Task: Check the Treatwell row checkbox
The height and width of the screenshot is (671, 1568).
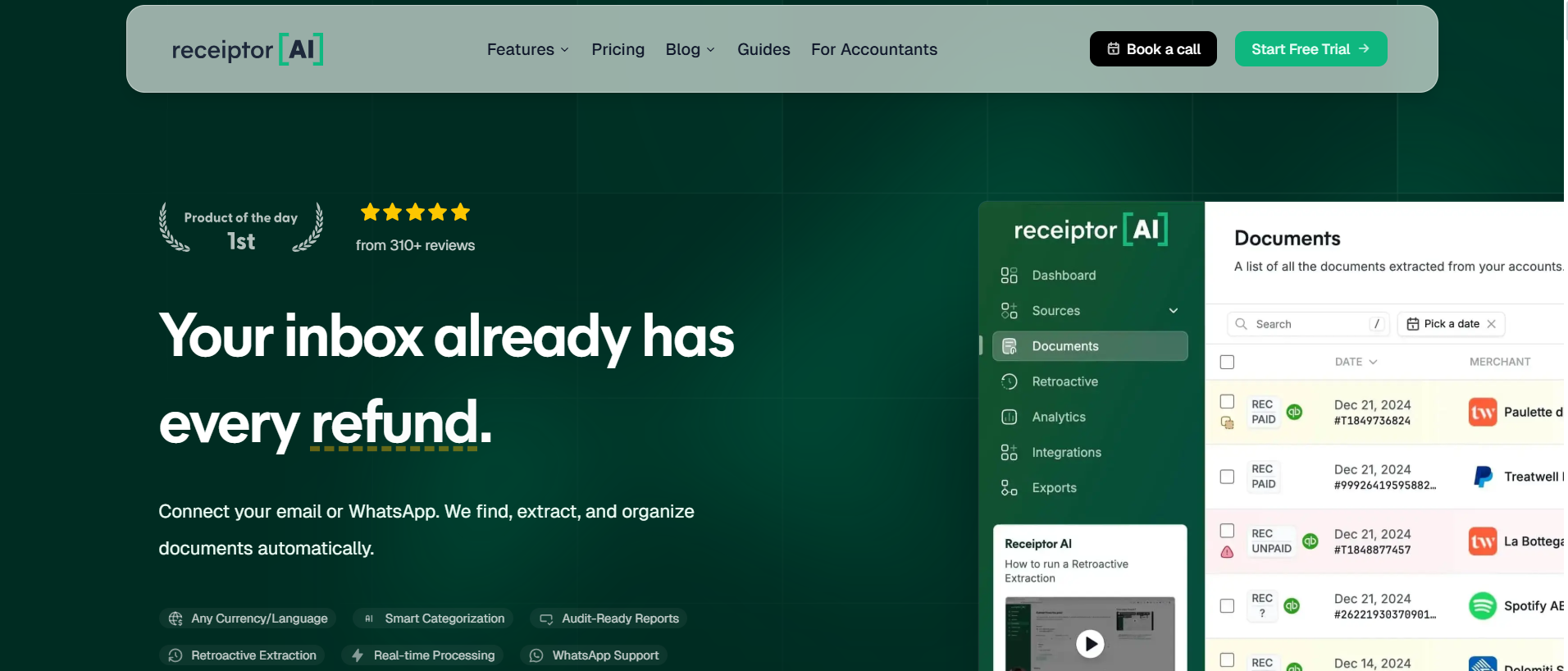Action: pos(1227,477)
